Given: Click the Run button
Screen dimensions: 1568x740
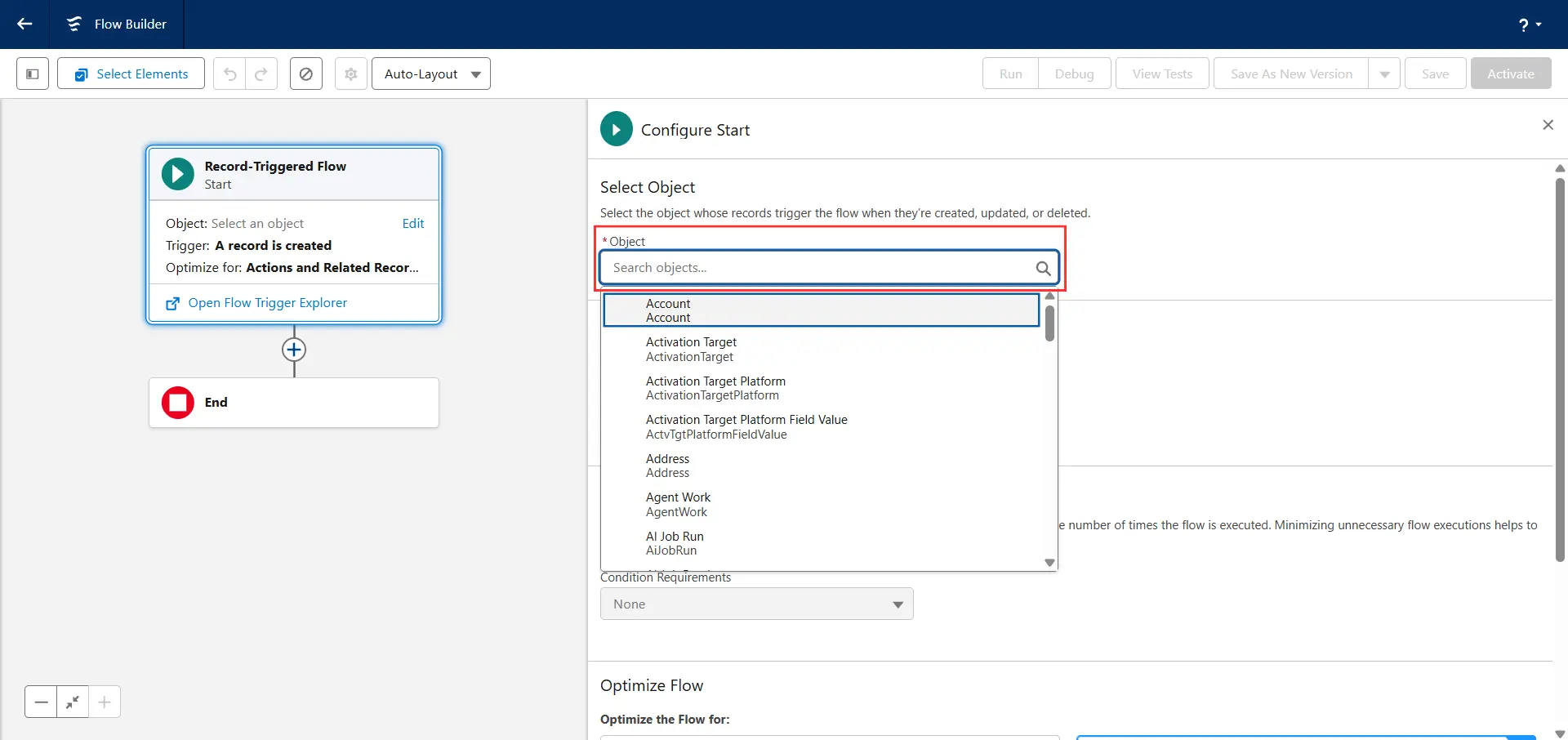Looking at the screenshot, I should 1010,74.
